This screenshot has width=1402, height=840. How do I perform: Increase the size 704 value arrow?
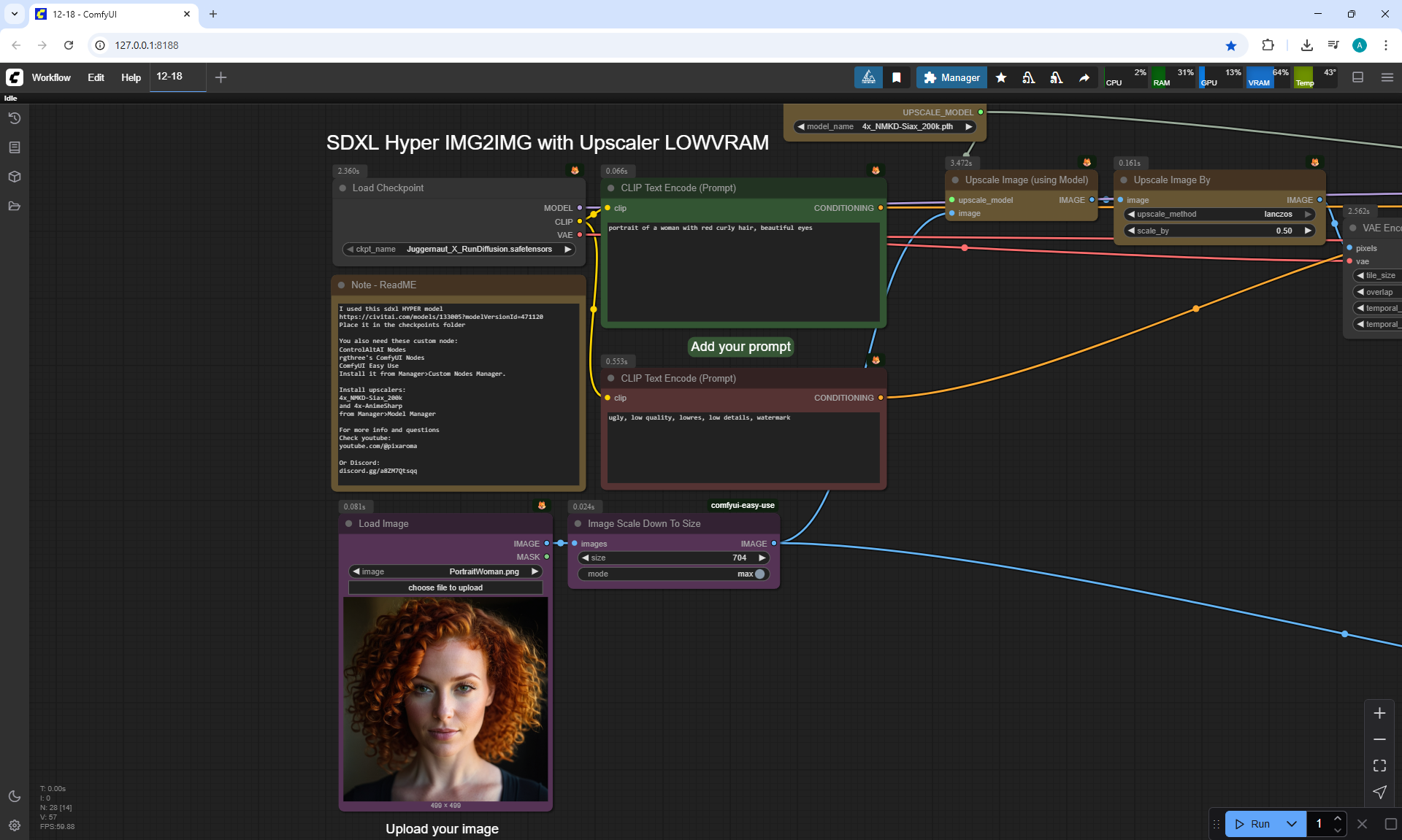[762, 558]
